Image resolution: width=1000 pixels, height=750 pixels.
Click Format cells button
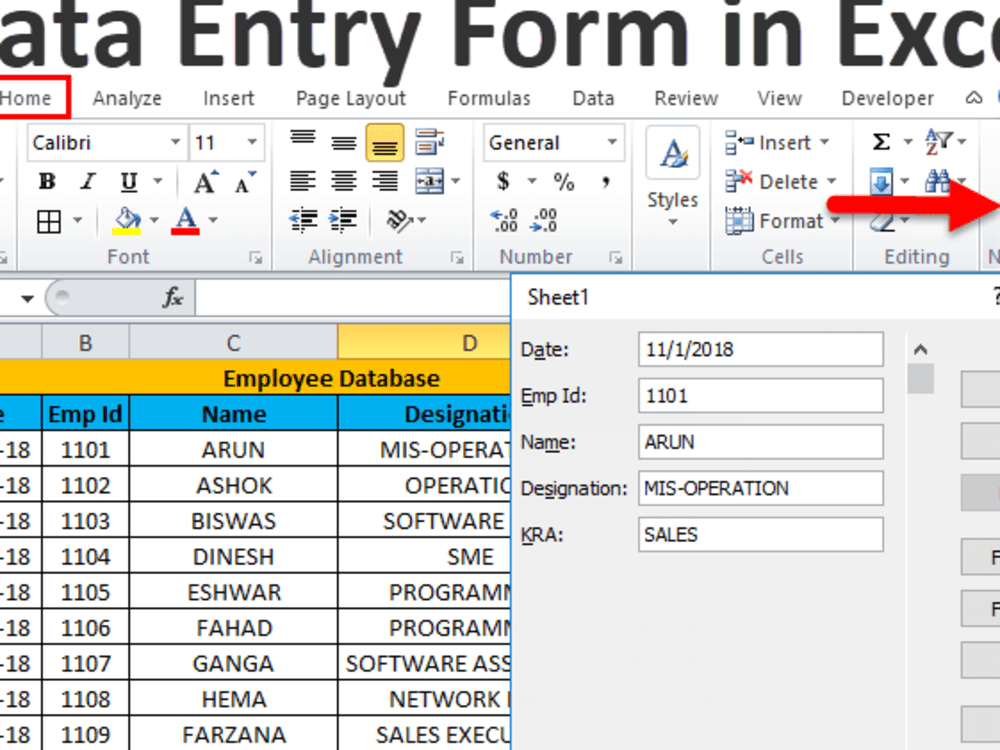(x=783, y=221)
